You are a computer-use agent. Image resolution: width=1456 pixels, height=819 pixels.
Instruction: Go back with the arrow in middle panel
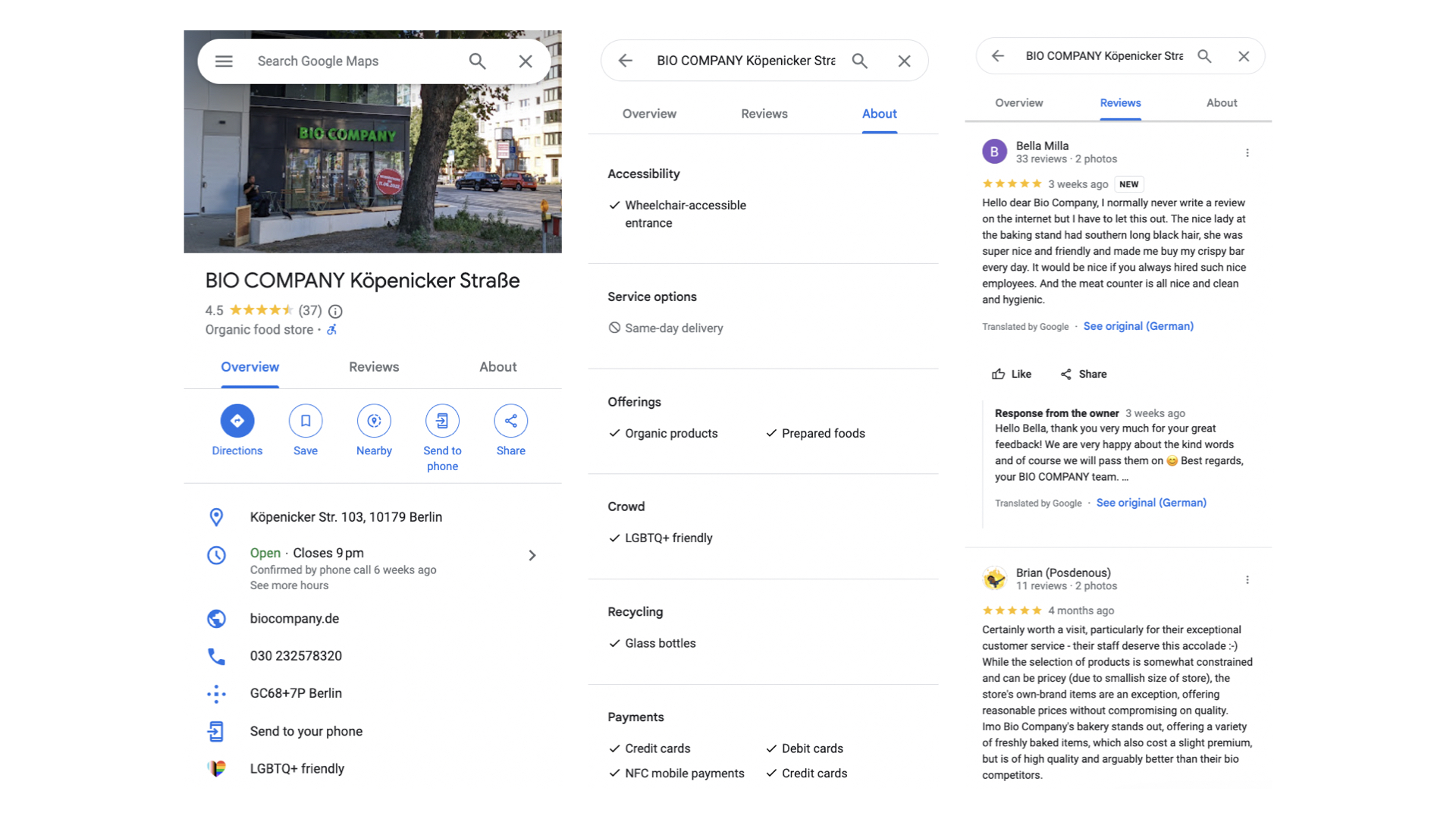pos(625,61)
